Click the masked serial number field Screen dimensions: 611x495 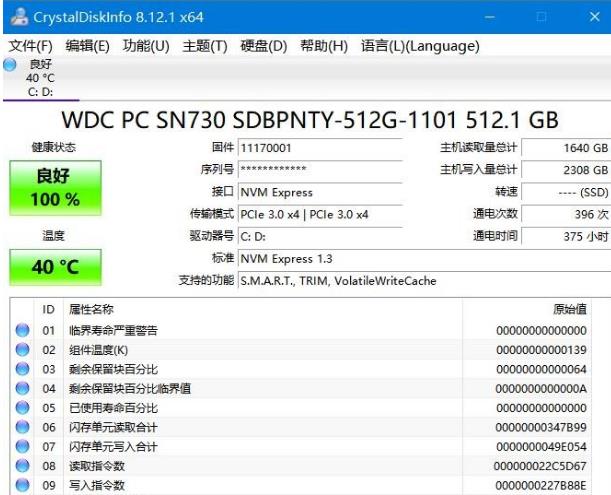320,170
